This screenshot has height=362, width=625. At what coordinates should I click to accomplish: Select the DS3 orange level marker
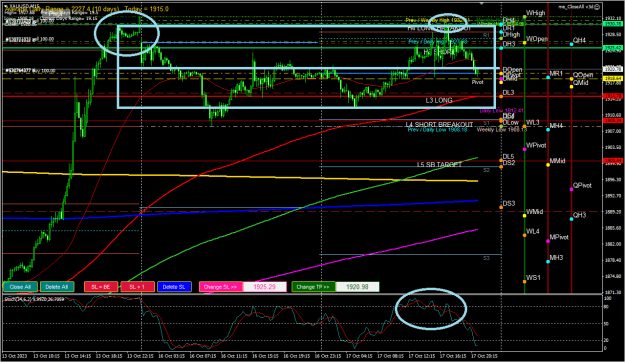[x=501, y=207]
